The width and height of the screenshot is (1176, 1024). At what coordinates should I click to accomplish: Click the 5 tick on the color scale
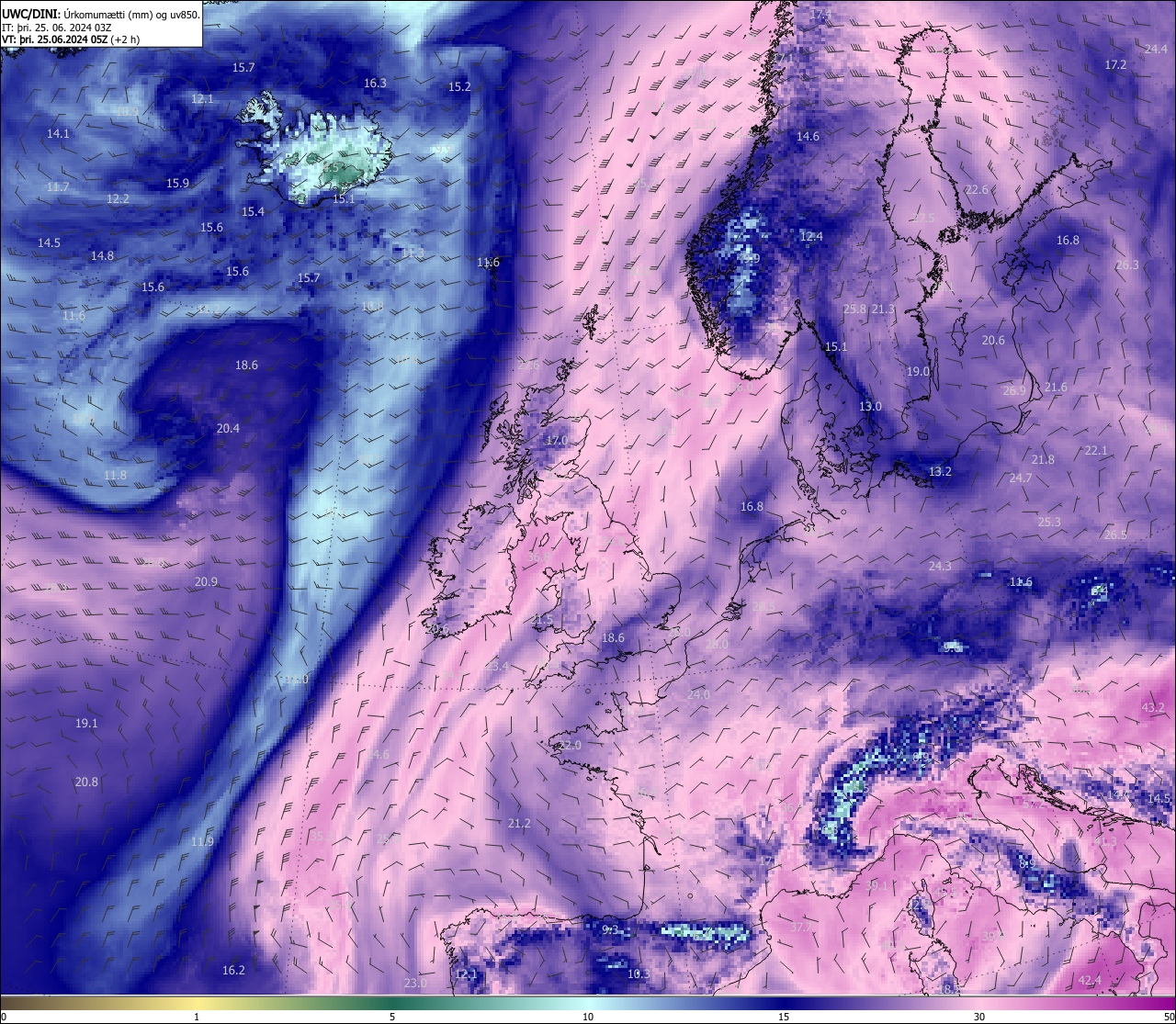coord(392,1017)
